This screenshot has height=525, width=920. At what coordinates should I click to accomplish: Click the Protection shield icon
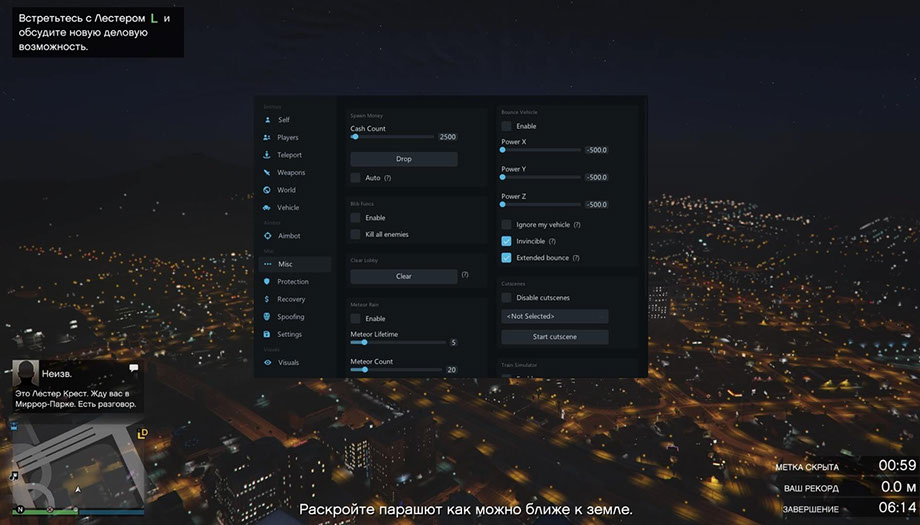pos(267,282)
